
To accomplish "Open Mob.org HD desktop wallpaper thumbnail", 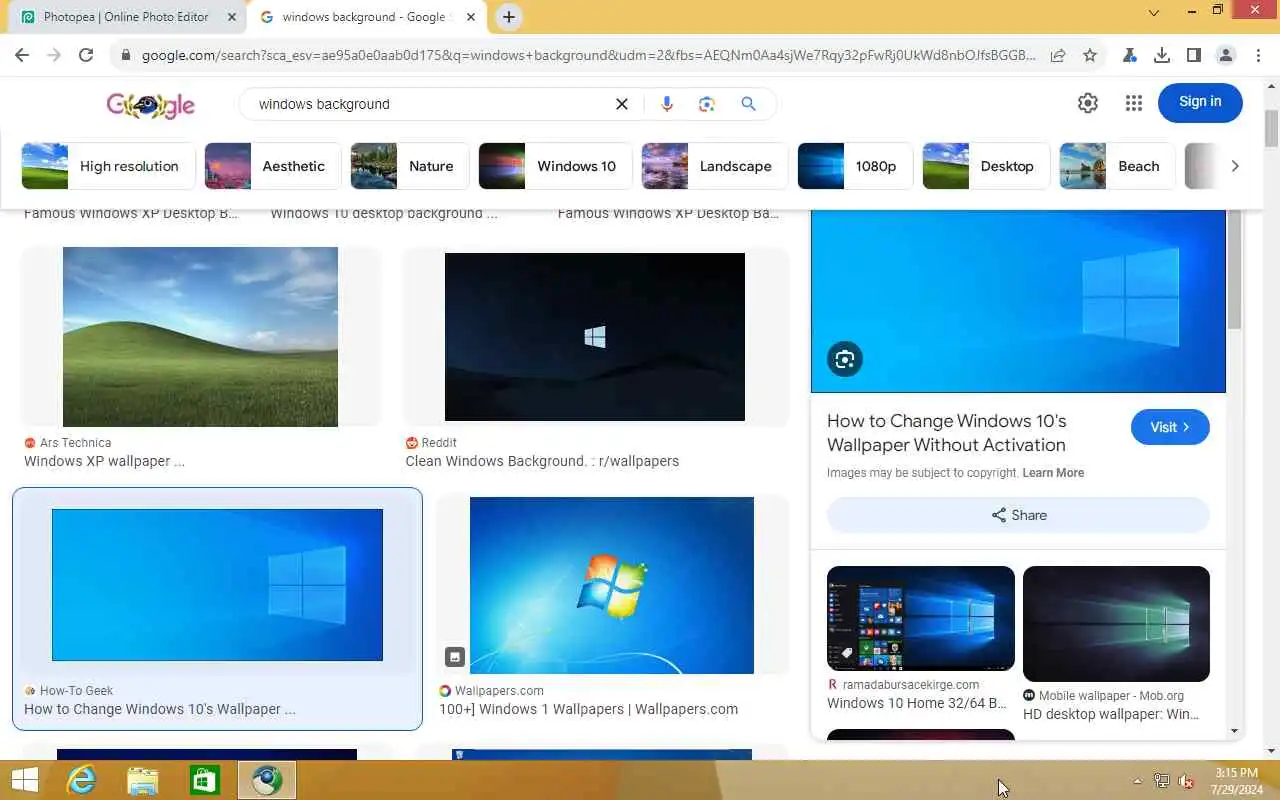I will click(1116, 624).
